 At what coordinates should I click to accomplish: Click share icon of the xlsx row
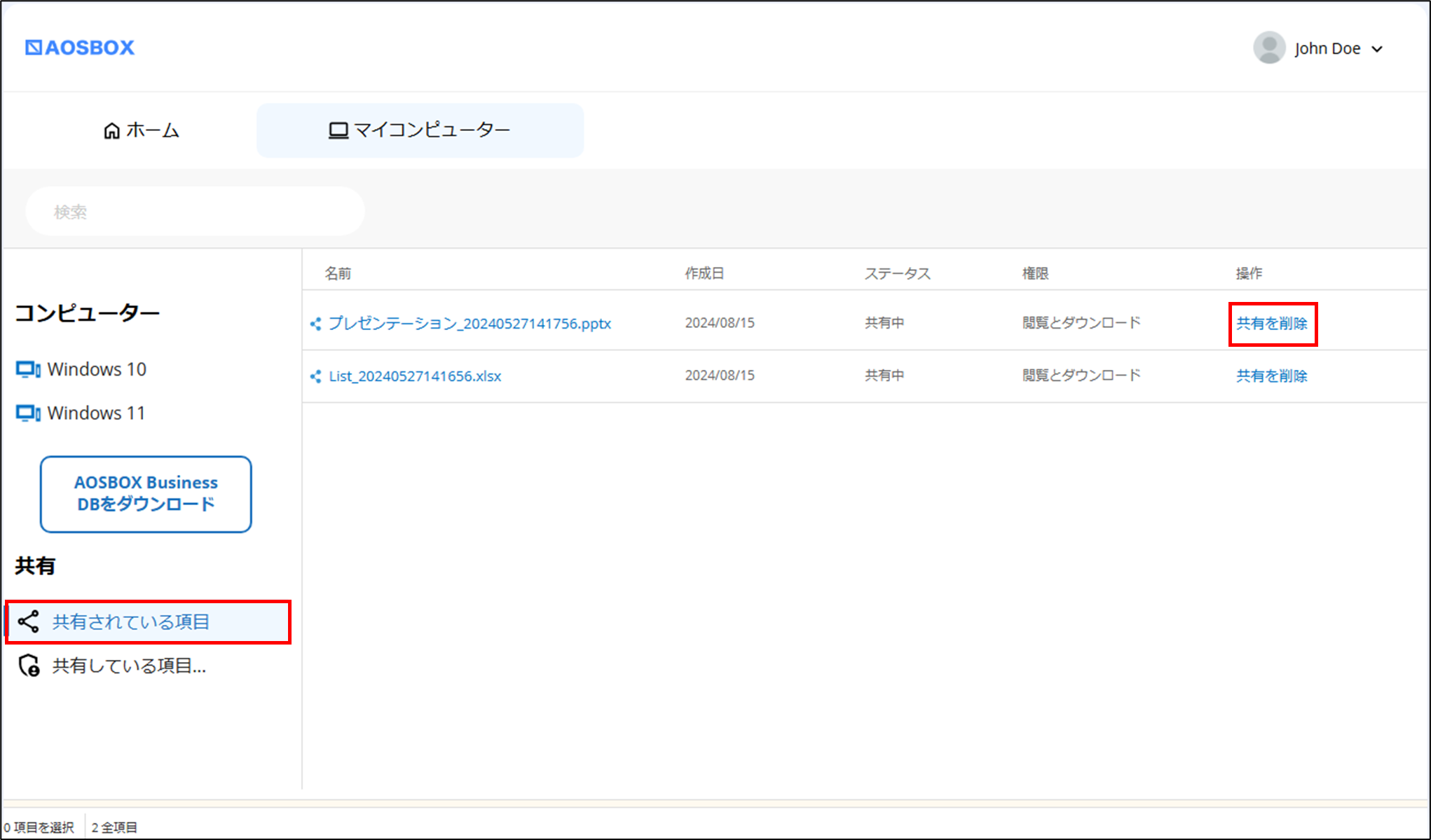point(316,376)
